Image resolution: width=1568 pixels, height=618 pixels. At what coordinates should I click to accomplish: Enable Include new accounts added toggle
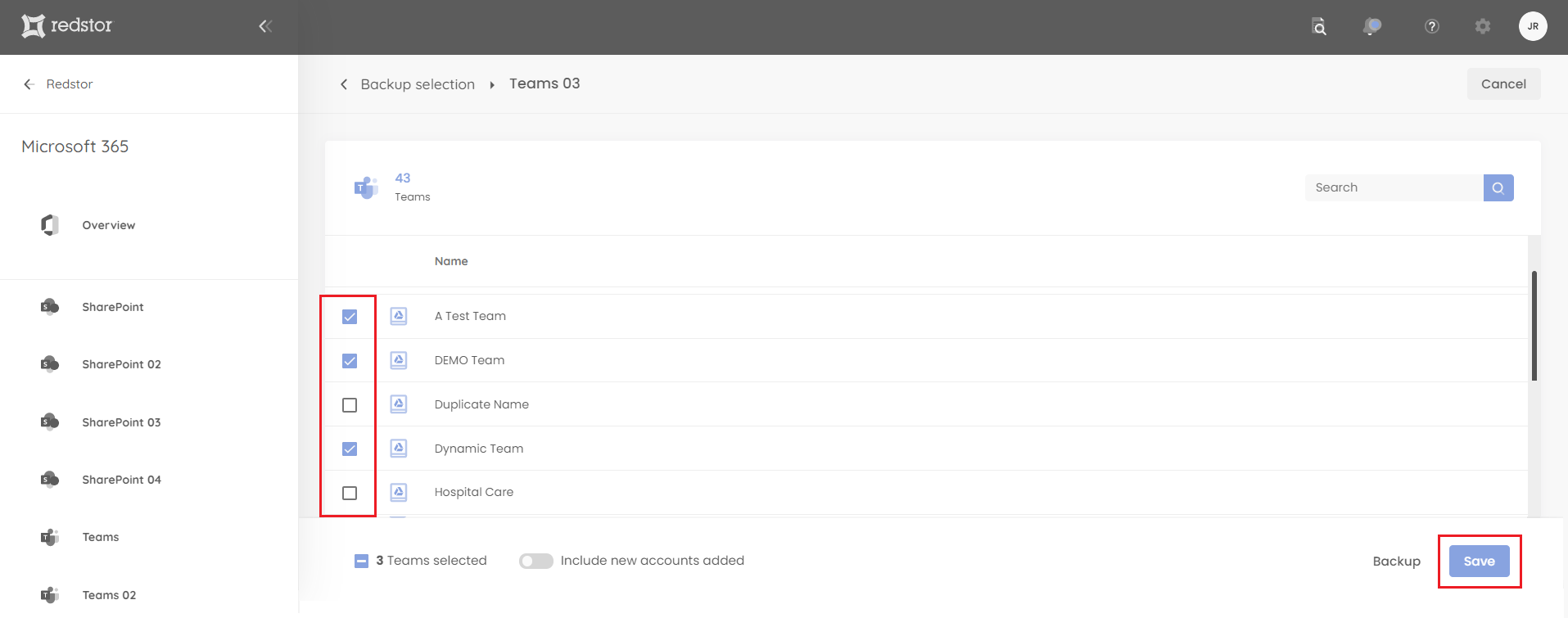536,561
